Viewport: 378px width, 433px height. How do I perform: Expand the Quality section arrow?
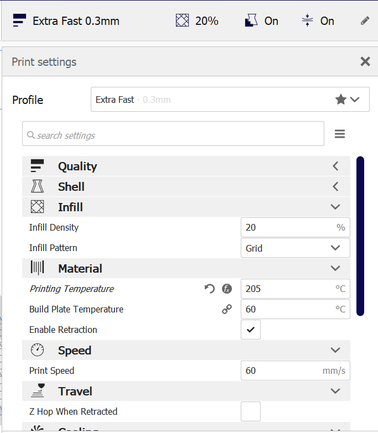pyautogui.click(x=335, y=166)
